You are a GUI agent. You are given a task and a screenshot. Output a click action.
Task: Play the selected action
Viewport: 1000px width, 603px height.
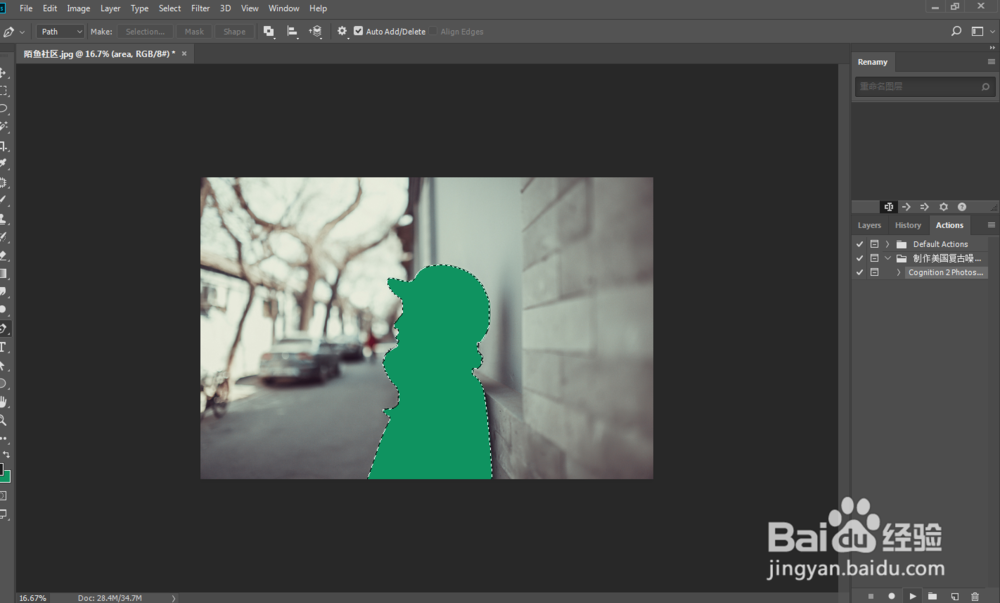[913, 596]
